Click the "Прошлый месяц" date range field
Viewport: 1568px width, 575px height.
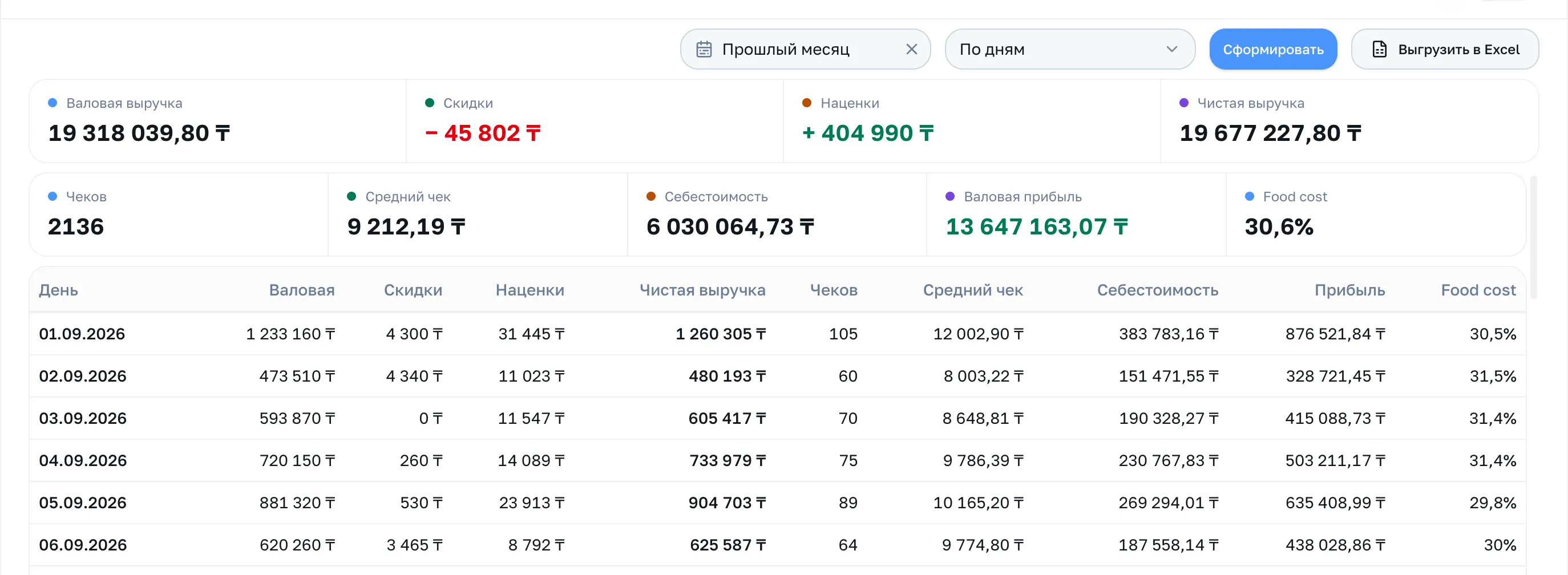[805, 49]
